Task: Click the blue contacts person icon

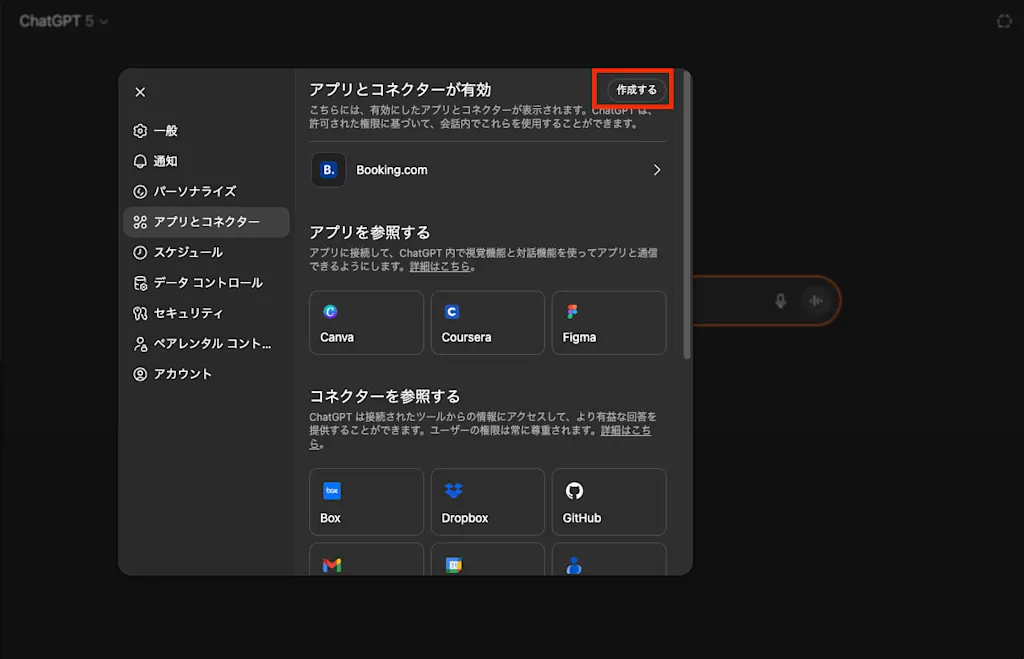Action: click(x=574, y=566)
